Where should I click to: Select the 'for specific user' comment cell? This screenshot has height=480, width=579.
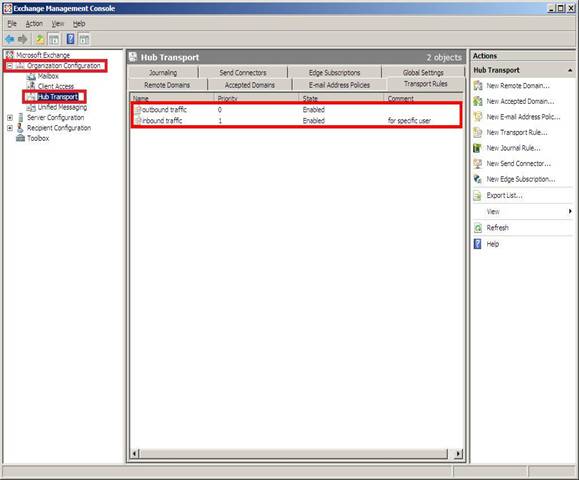pos(409,120)
